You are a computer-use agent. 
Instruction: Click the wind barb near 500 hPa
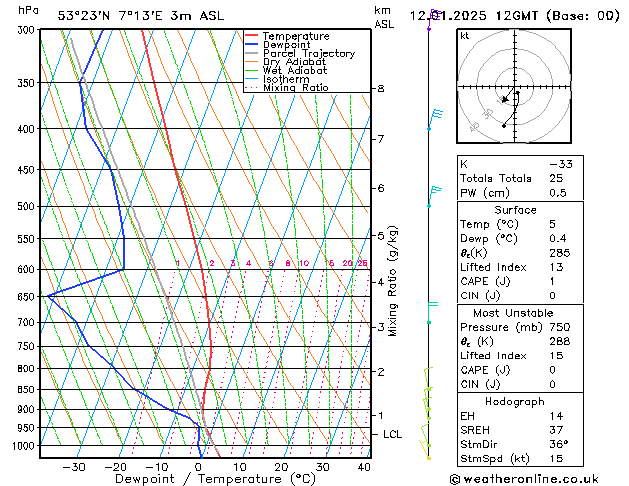(433, 194)
